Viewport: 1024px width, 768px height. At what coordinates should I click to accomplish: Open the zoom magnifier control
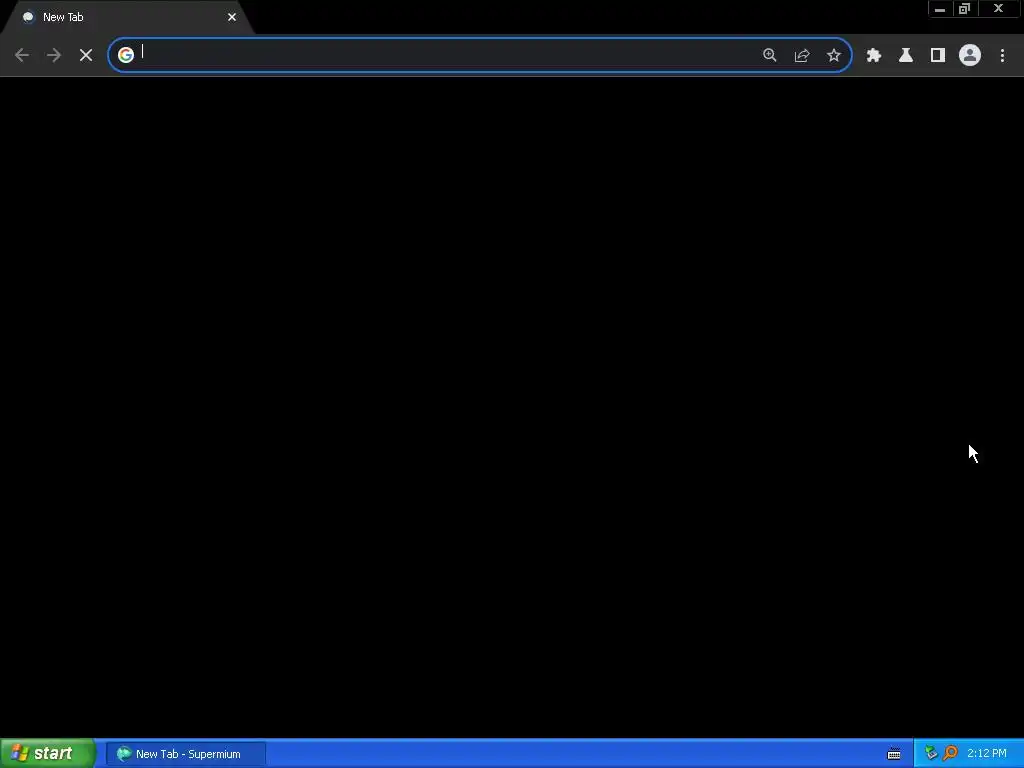click(769, 56)
